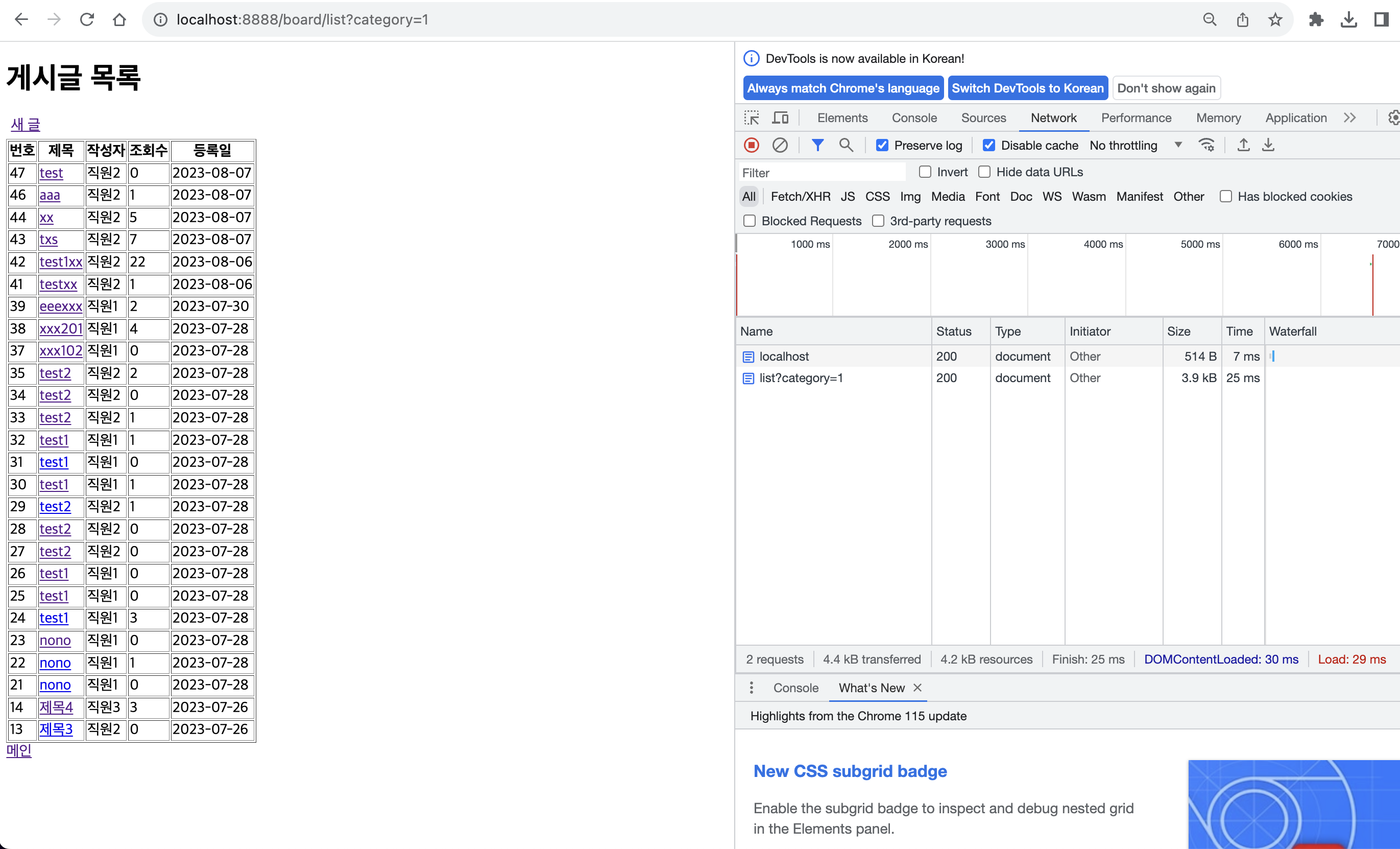
Task: Select Fetch/XHR filter type
Action: coord(800,196)
